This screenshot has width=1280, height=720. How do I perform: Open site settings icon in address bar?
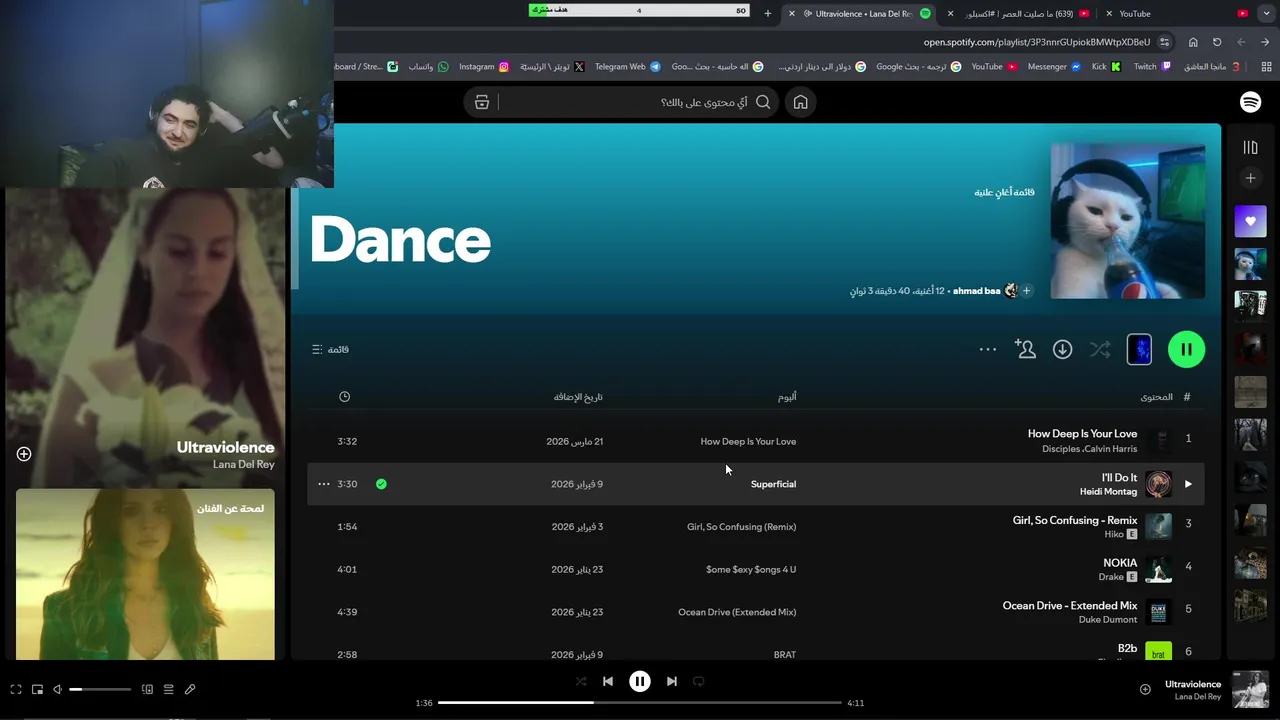(x=1165, y=42)
